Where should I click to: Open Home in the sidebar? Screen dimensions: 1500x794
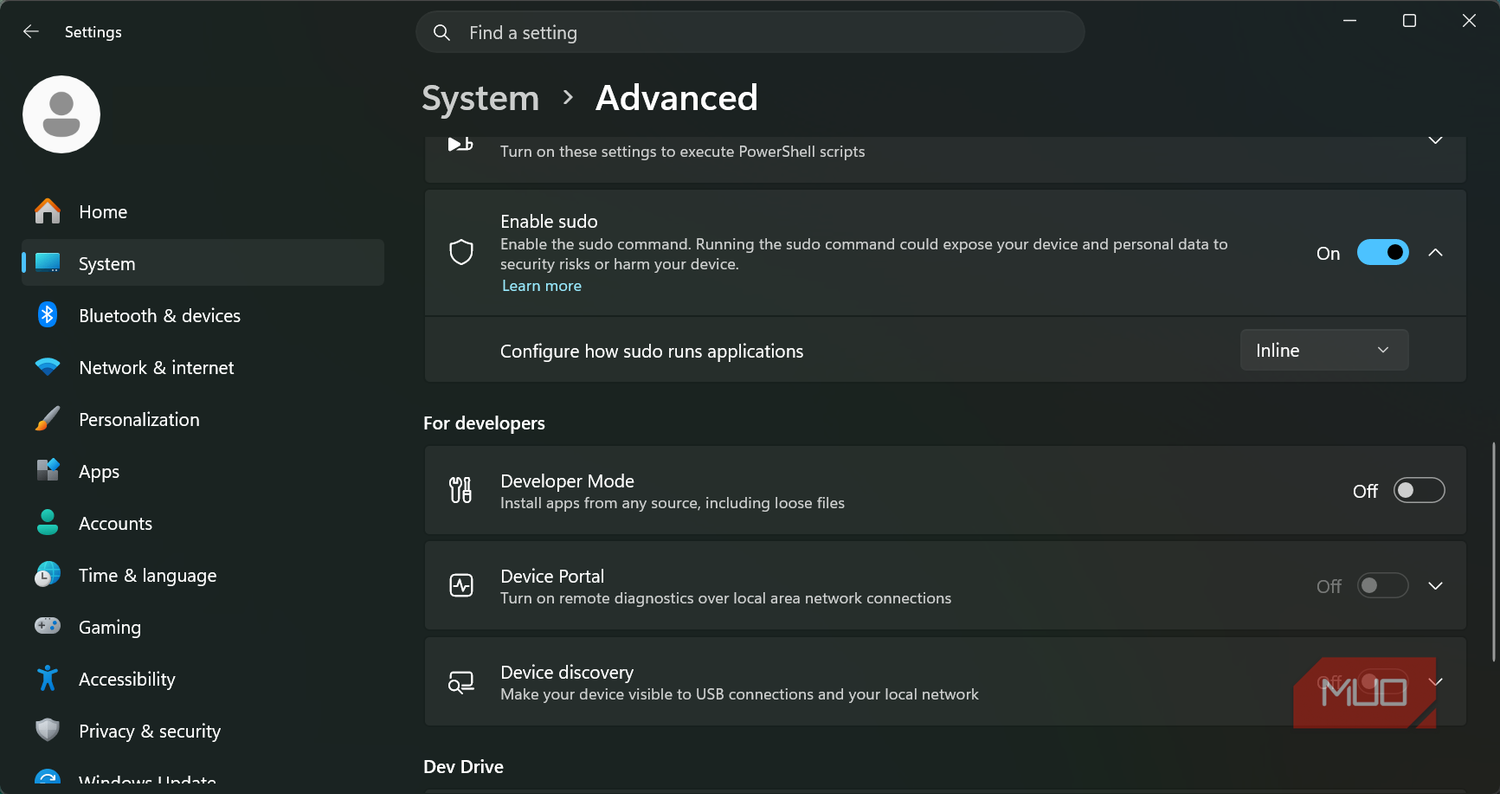pyautogui.click(x=203, y=211)
